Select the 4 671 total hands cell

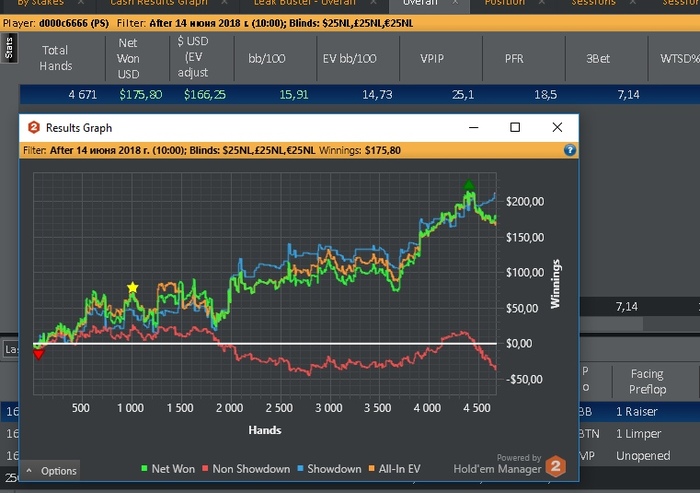(83, 95)
